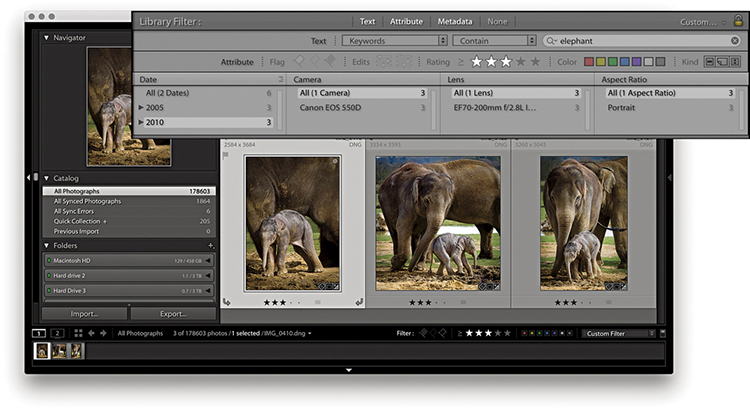Click the Export... button
Screen dimensions: 750x410
point(173,313)
